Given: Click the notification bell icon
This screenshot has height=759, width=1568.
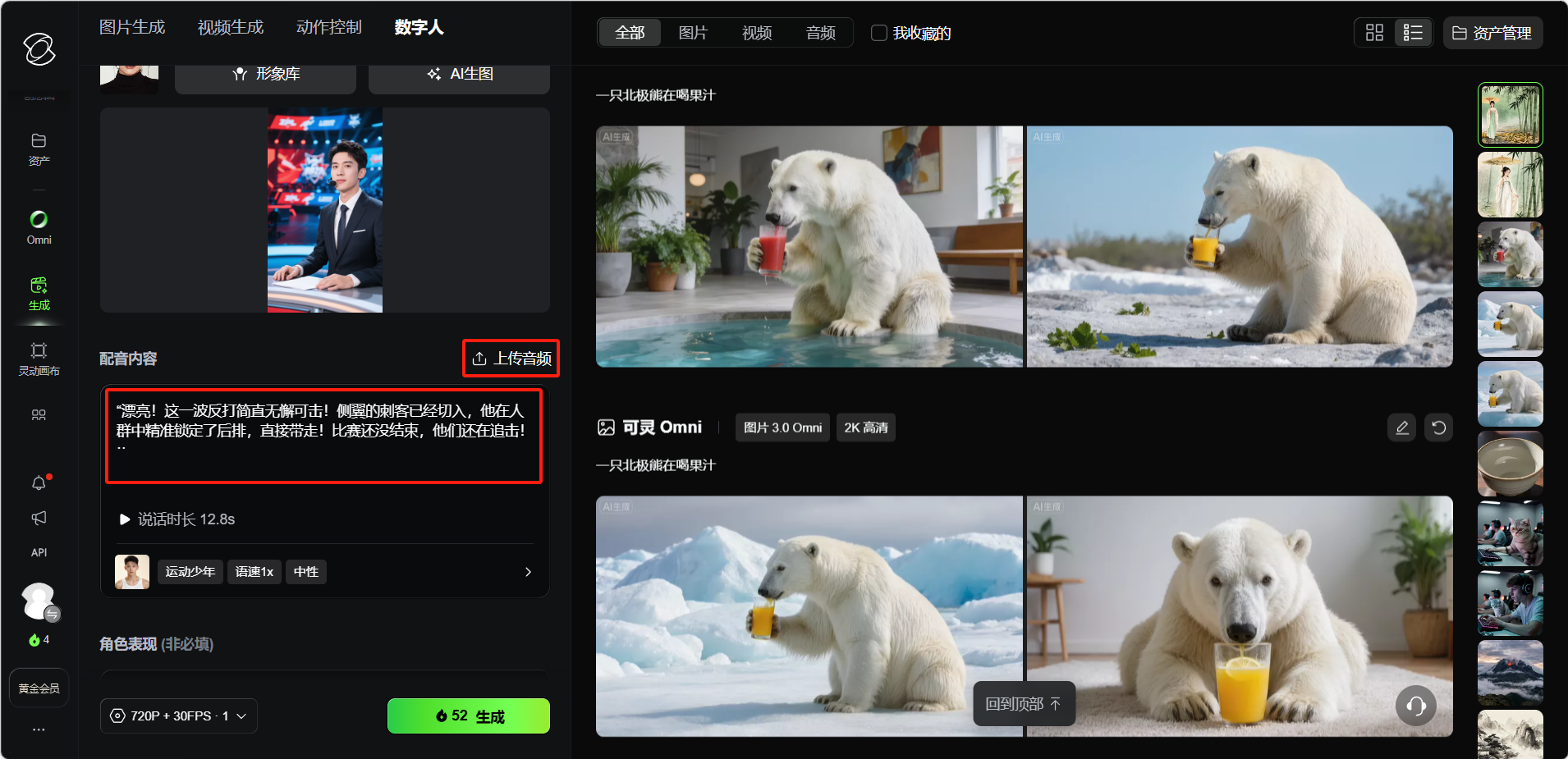Looking at the screenshot, I should [39, 483].
